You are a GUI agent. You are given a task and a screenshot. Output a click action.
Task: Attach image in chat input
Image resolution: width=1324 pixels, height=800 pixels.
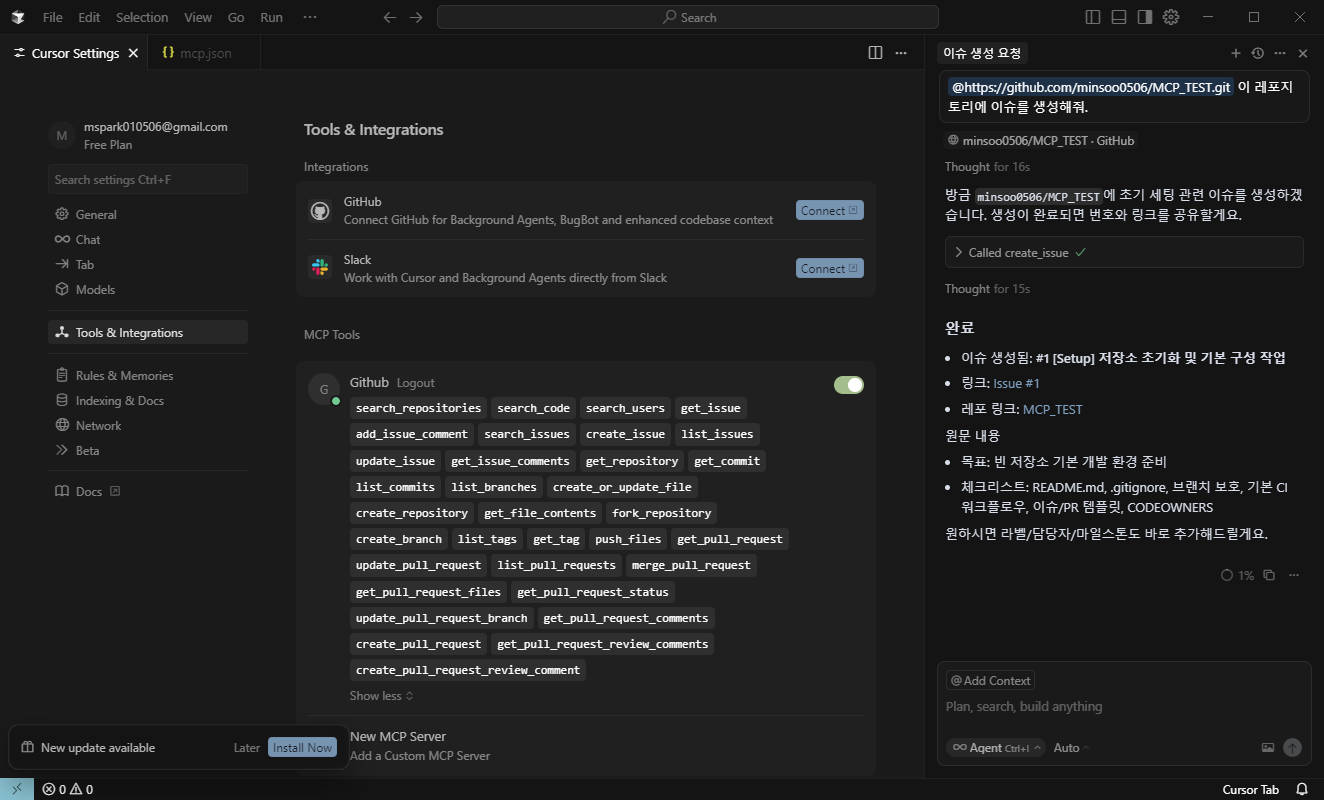[x=1268, y=747]
